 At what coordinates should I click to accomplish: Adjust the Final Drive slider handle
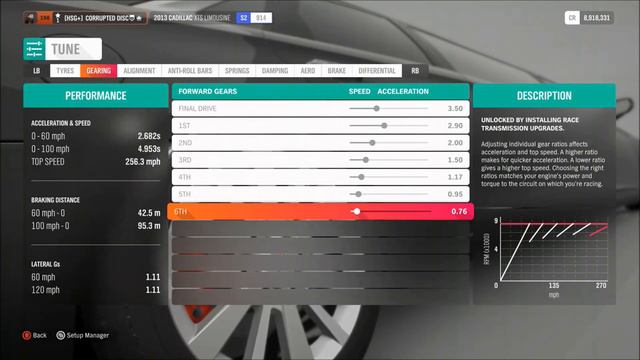point(377,109)
